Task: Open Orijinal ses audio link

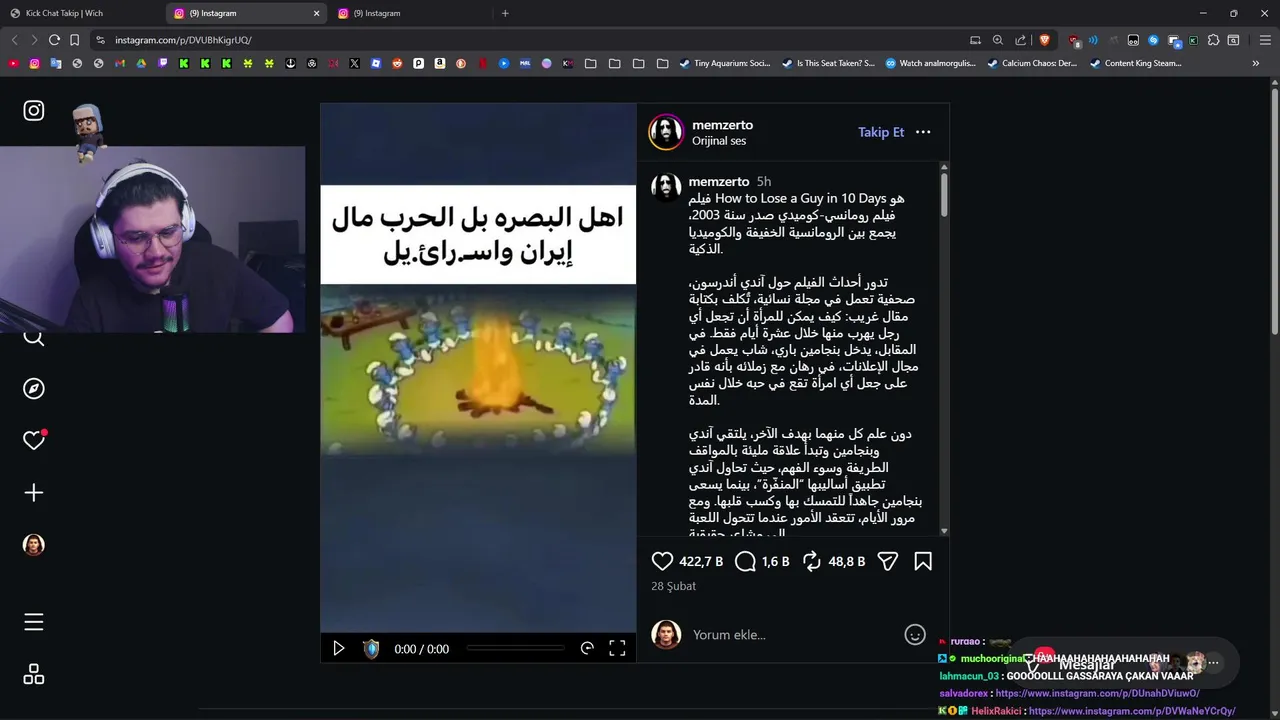Action: click(719, 141)
